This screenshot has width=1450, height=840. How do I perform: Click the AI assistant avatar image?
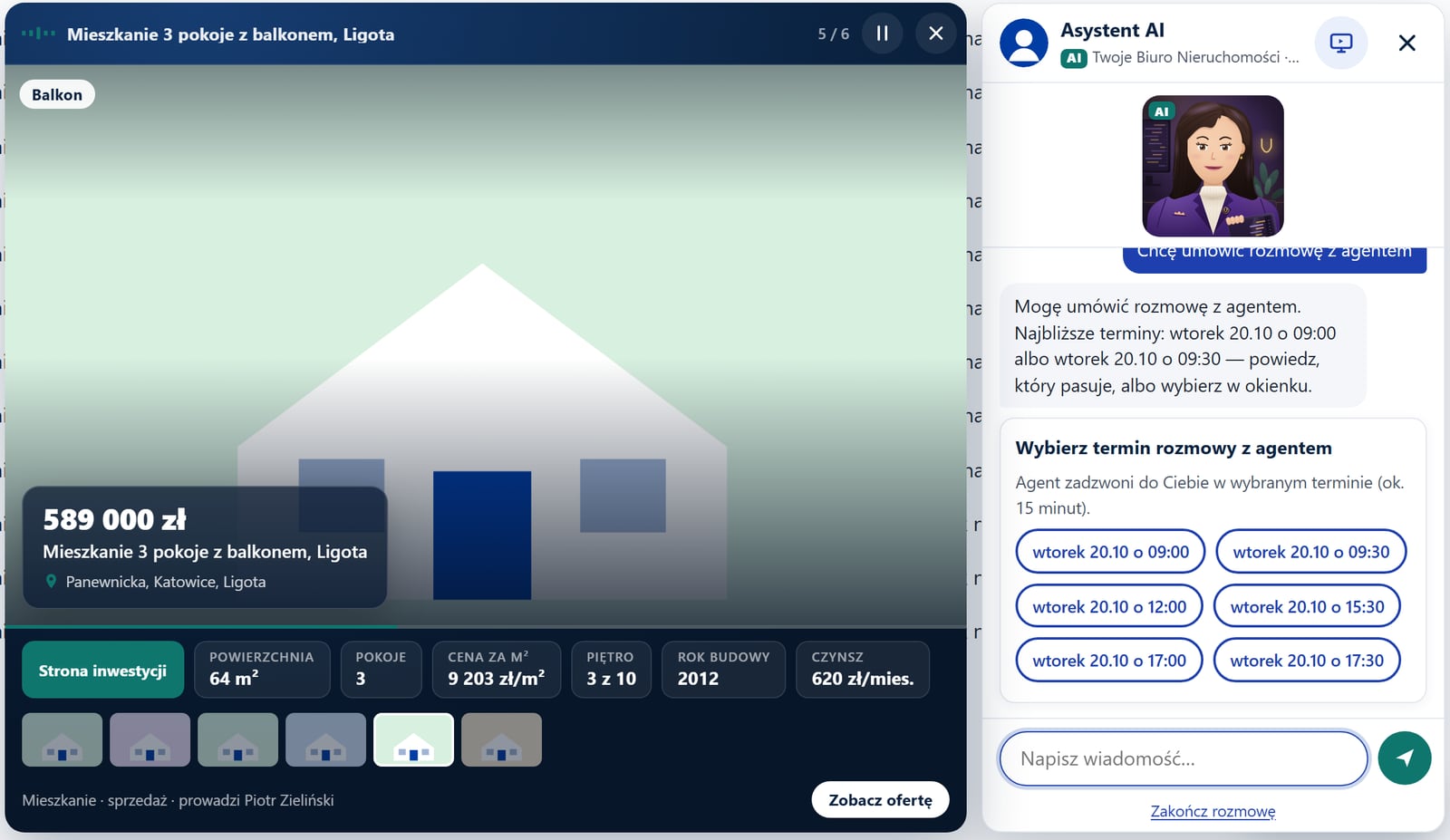click(1213, 166)
